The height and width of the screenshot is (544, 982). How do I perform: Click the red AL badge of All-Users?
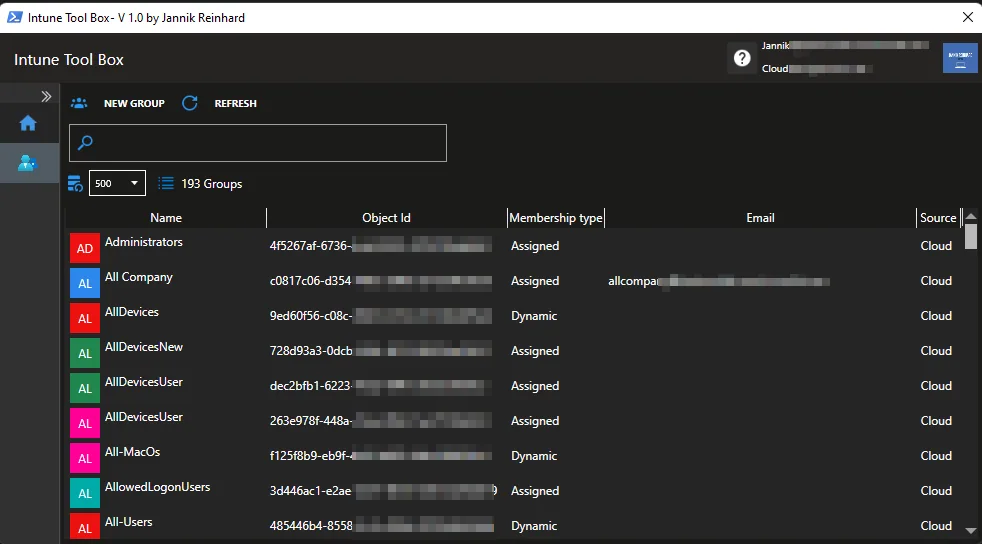coord(85,528)
